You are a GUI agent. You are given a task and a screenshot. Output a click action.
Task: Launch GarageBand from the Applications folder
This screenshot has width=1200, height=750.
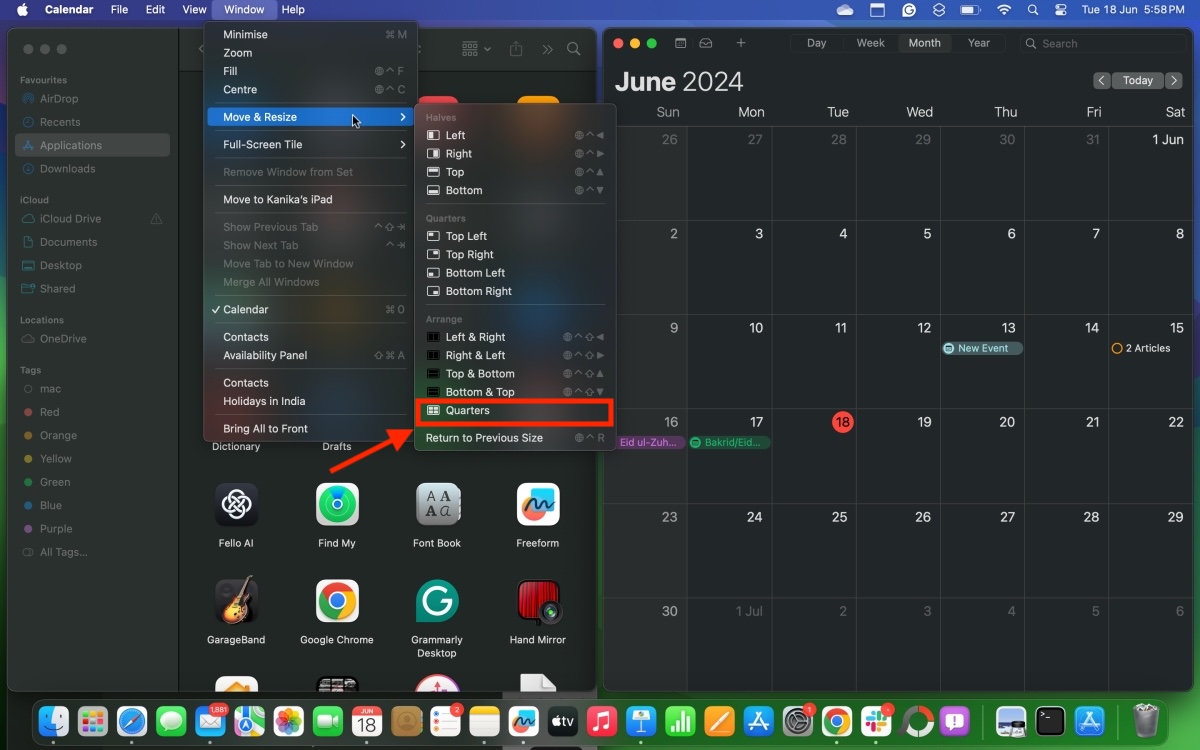(x=236, y=601)
